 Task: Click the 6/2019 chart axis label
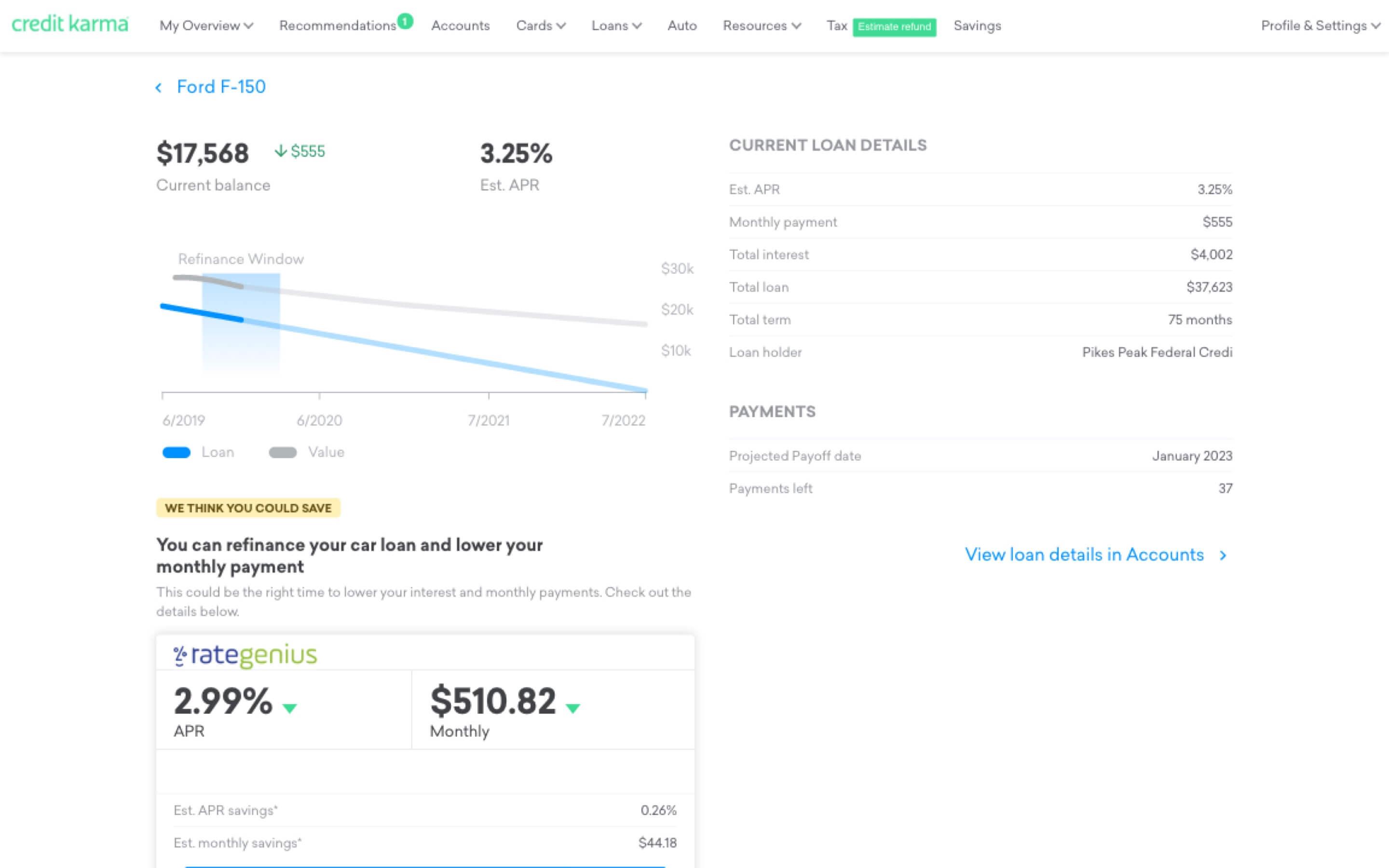point(184,421)
